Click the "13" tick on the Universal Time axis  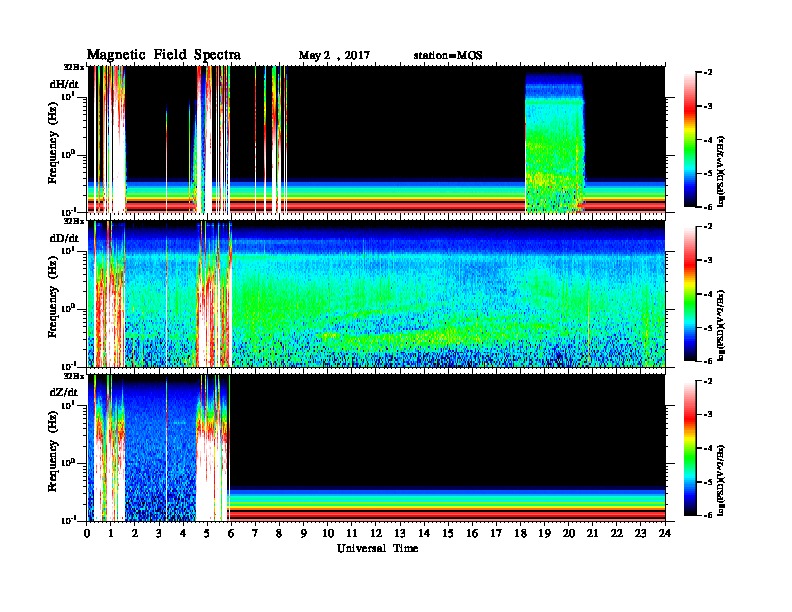coord(400,534)
